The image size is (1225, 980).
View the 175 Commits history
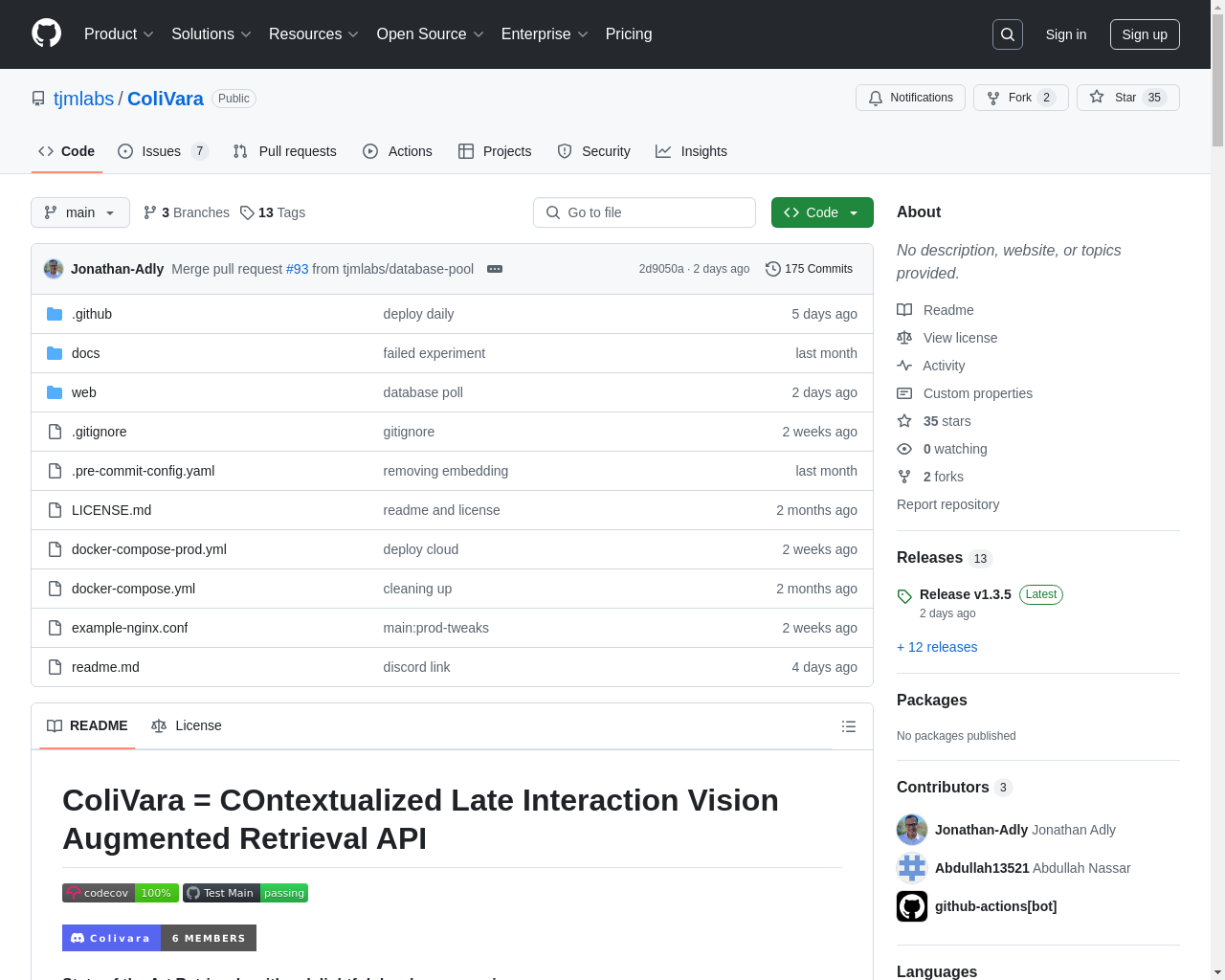(x=809, y=269)
